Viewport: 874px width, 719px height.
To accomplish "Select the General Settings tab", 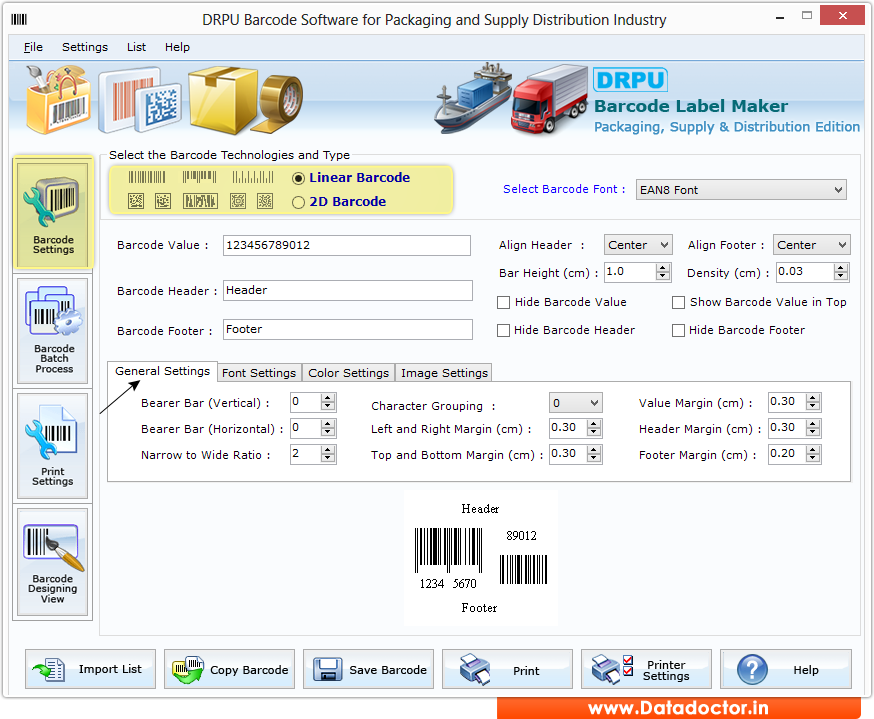I will (x=162, y=371).
